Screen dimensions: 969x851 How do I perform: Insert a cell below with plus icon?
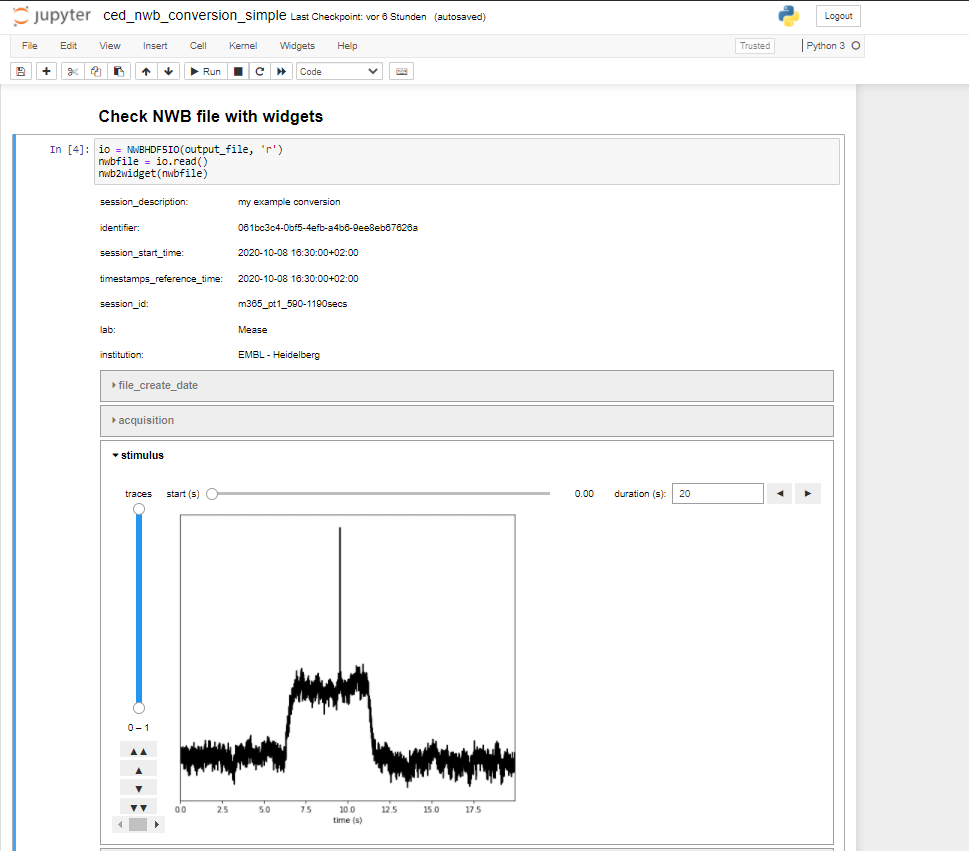(46, 72)
